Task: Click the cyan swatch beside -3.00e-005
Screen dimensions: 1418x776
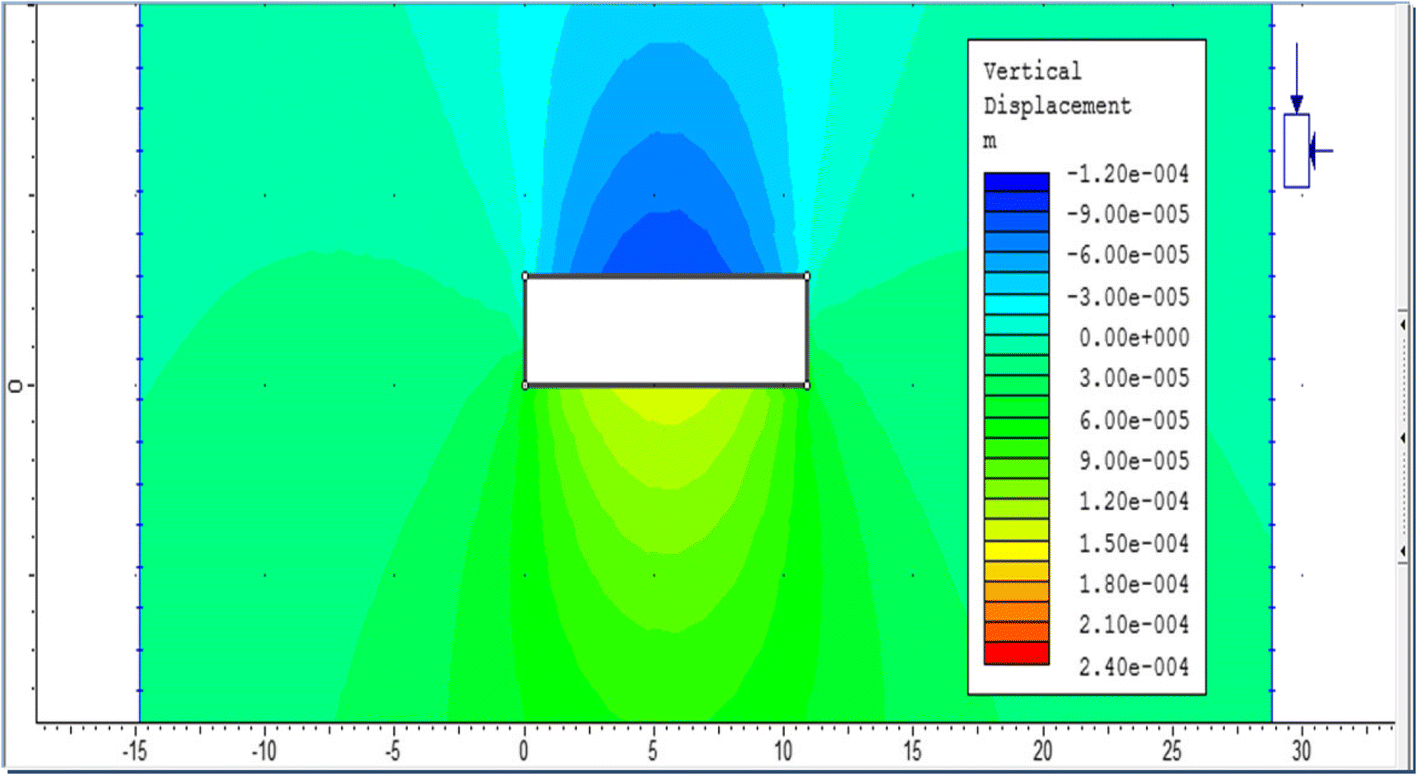Action: [1016, 304]
